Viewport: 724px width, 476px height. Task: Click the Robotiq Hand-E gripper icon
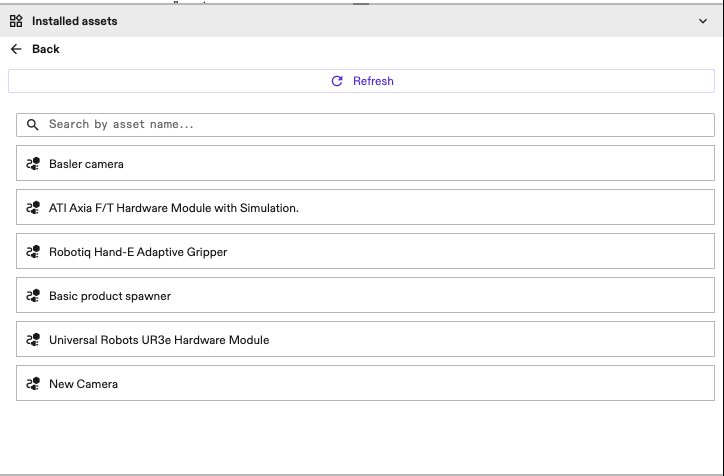point(33,252)
